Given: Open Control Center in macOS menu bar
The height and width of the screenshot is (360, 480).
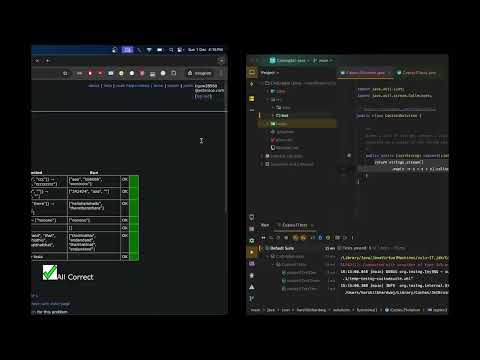Looking at the screenshot, I should [x=180, y=50].
